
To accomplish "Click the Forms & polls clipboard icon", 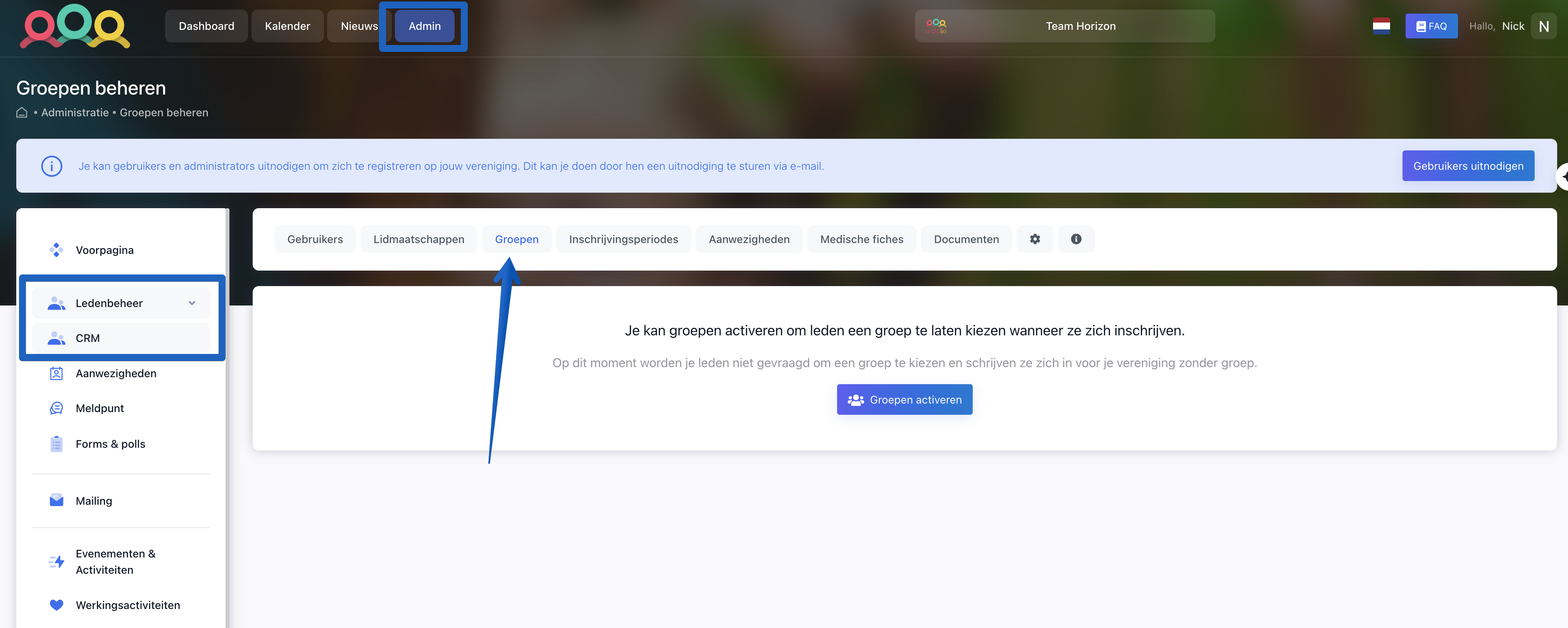I will [56, 444].
